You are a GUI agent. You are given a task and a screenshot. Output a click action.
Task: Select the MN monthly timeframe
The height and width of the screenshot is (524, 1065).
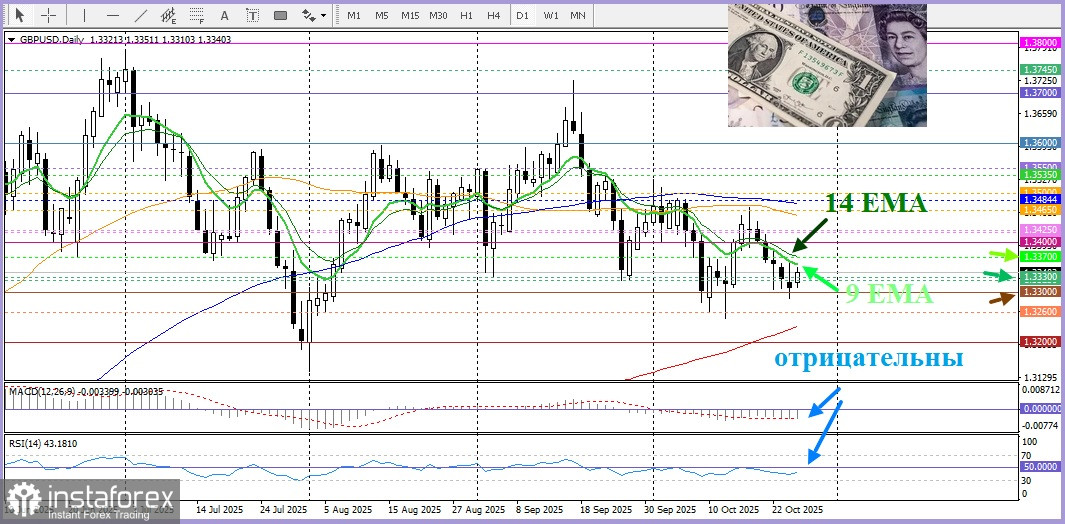click(578, 15)
